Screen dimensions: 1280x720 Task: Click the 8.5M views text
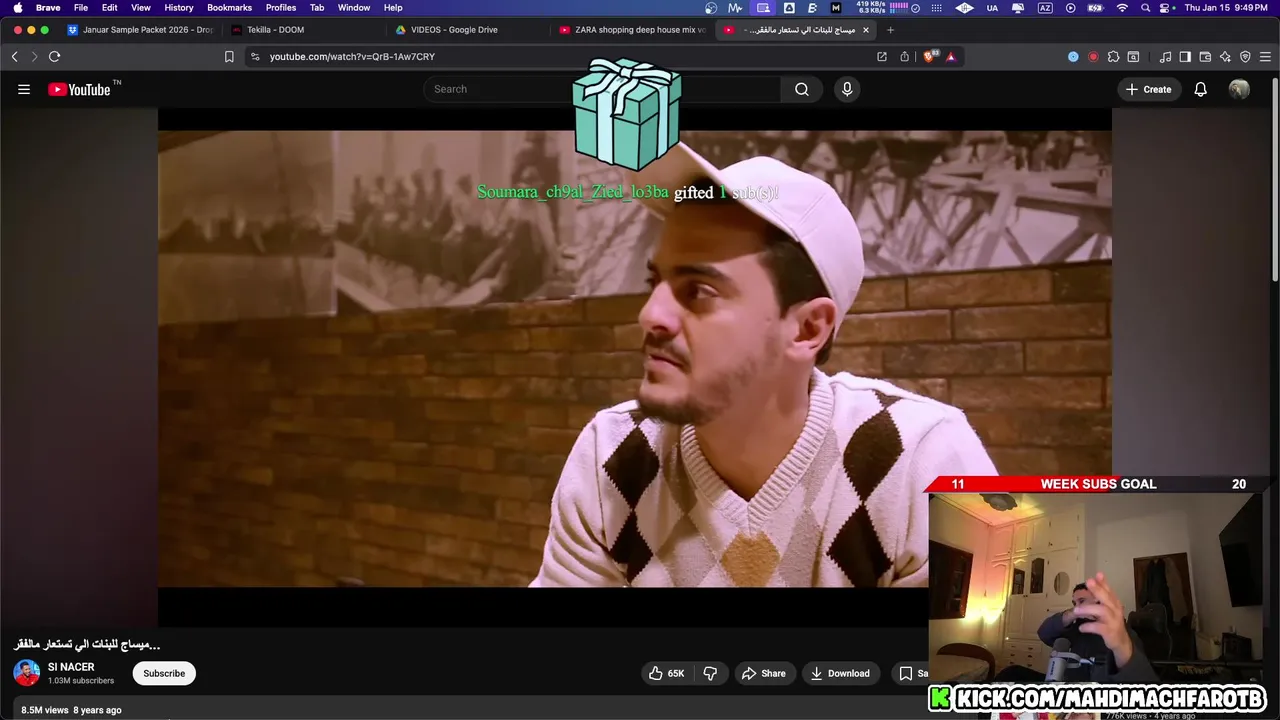45,710
